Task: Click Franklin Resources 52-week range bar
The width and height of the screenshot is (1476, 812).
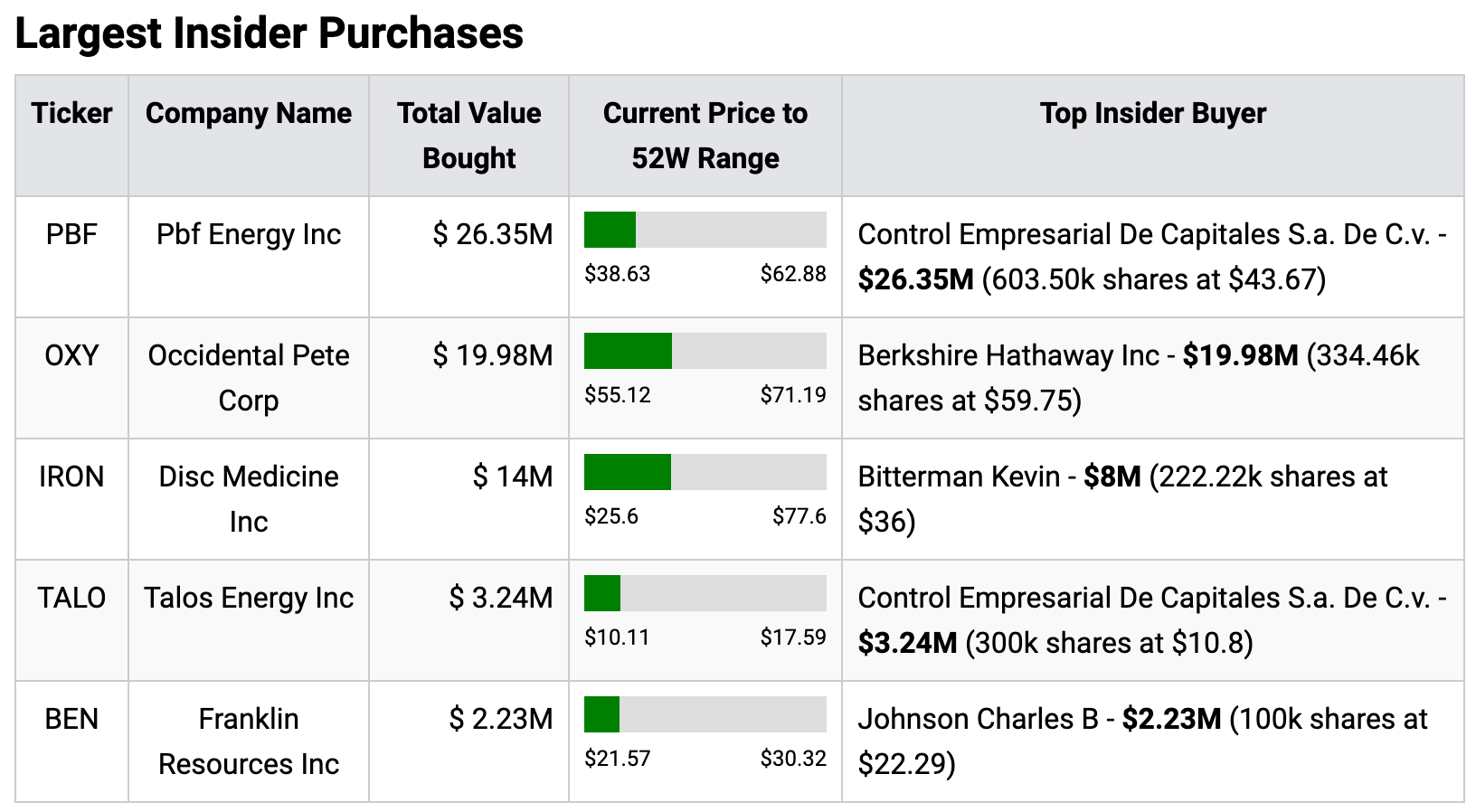Action: point(705,714)
